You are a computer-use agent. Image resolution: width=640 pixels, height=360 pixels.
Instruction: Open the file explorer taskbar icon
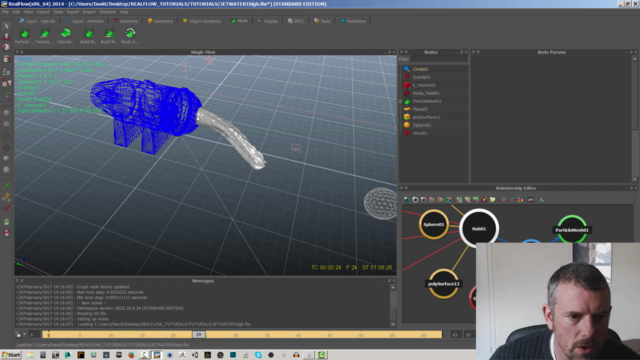[x=30, y=355]
